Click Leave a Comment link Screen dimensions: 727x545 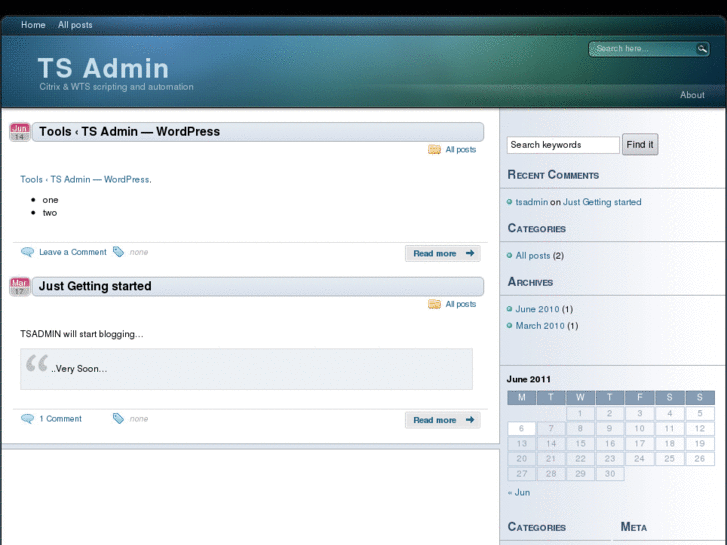(73, 252)
